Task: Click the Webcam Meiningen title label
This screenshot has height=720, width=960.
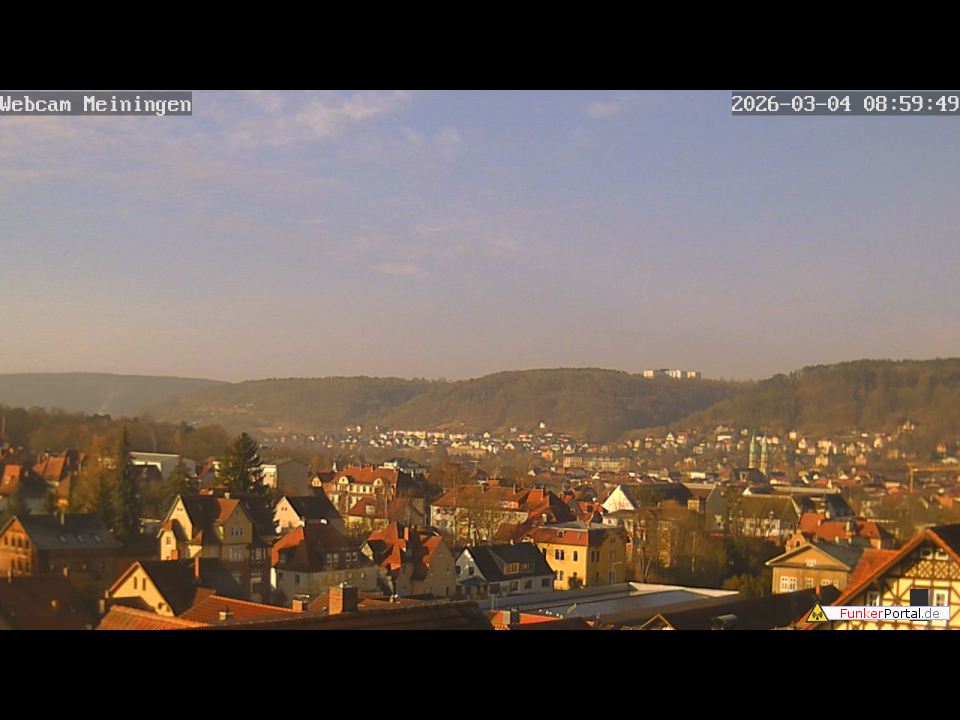Action: coord(95,104)
